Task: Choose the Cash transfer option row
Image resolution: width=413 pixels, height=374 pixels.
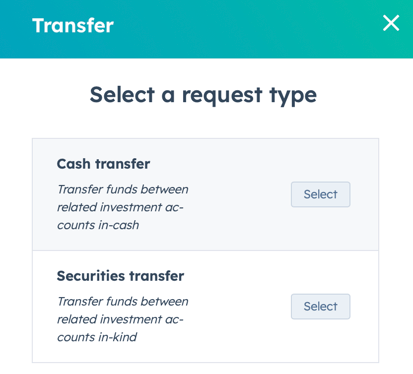Action: click(x=205, y=195)
